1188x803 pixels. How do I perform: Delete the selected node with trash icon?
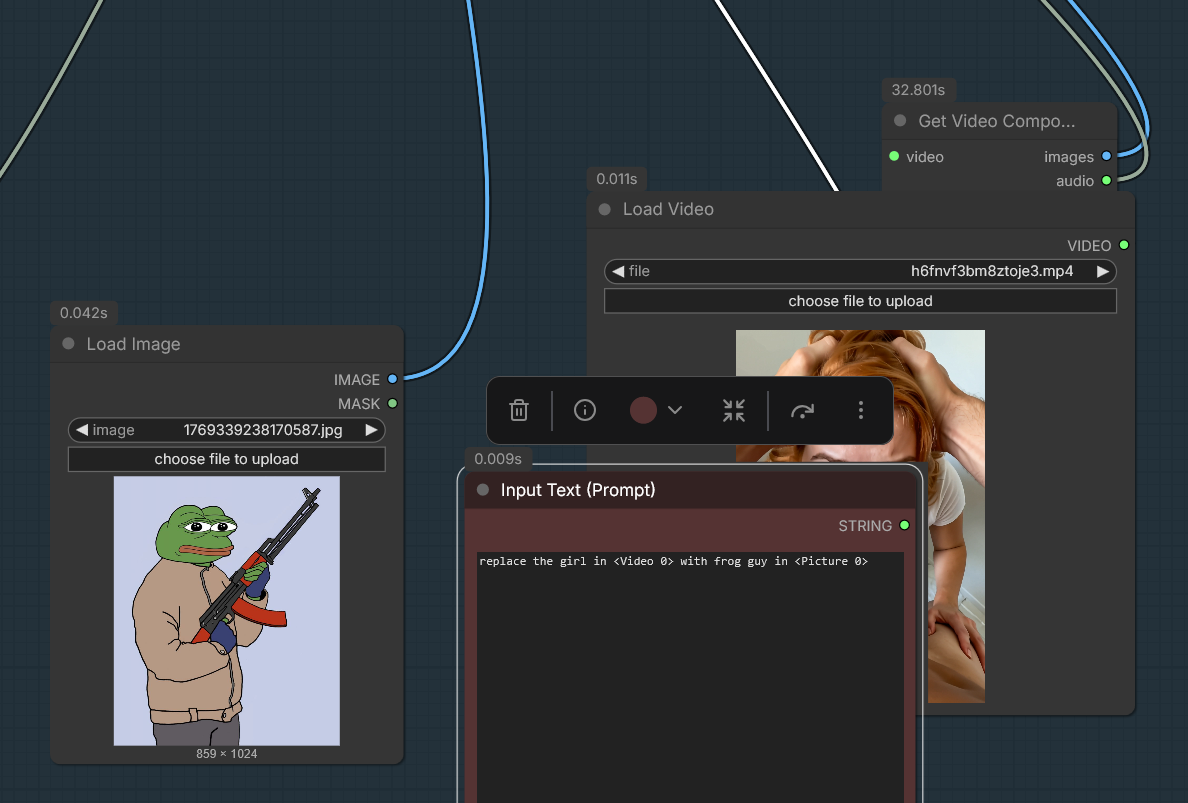[x=518, y=411]
